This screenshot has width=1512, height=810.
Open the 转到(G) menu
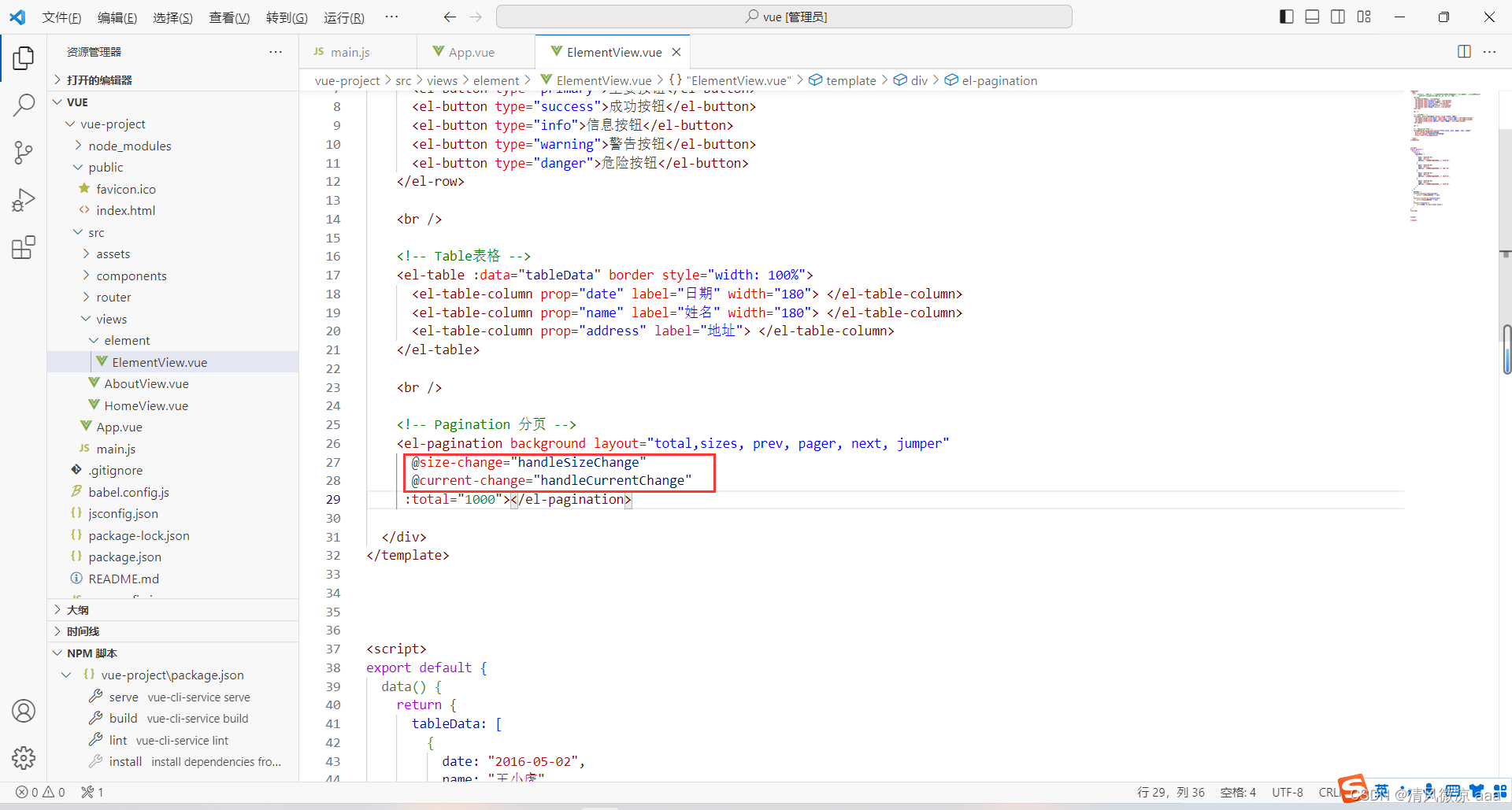pyautogui.click(x=287, y=17)
